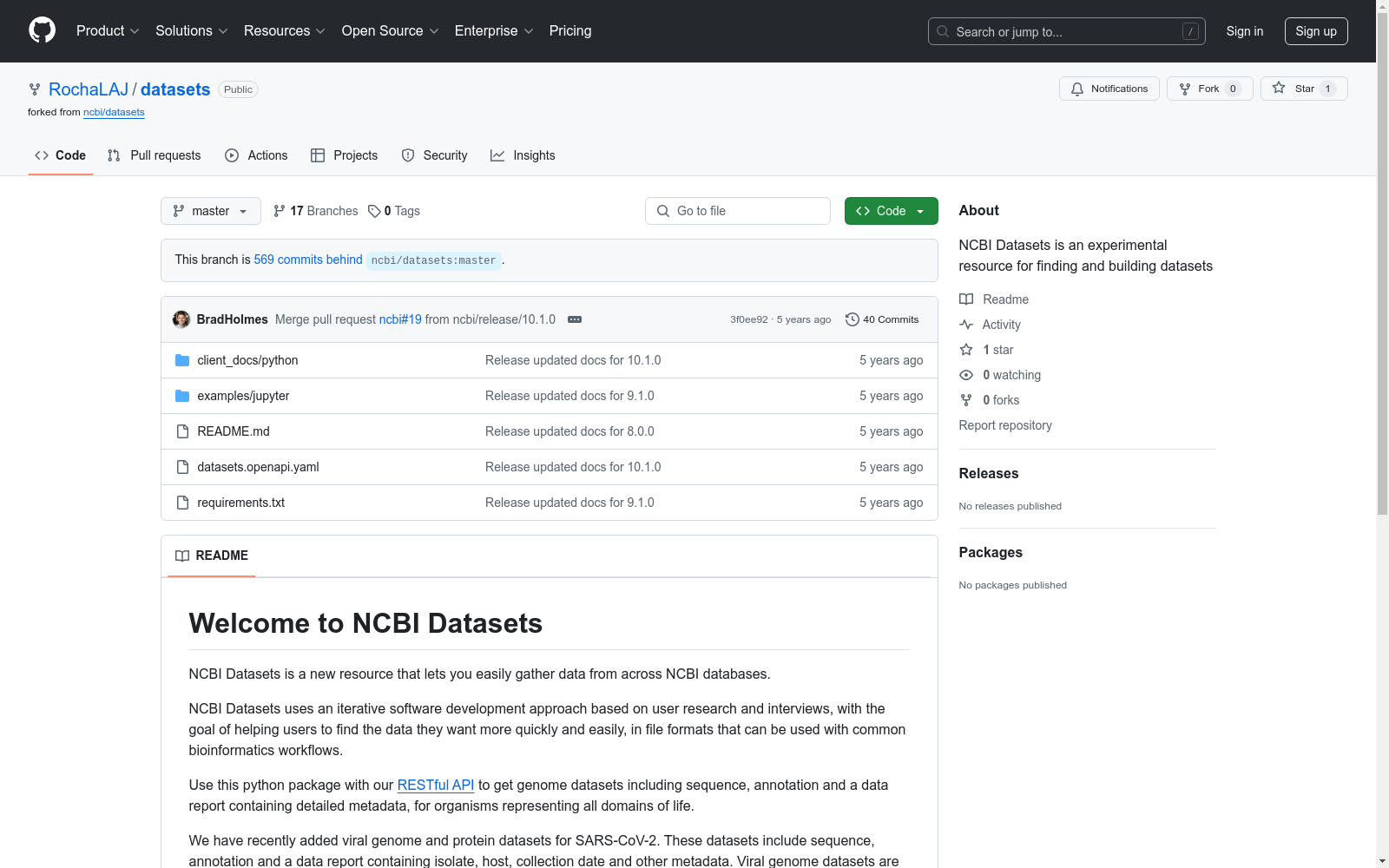Go to the Projects tab

tap(345, 155)
